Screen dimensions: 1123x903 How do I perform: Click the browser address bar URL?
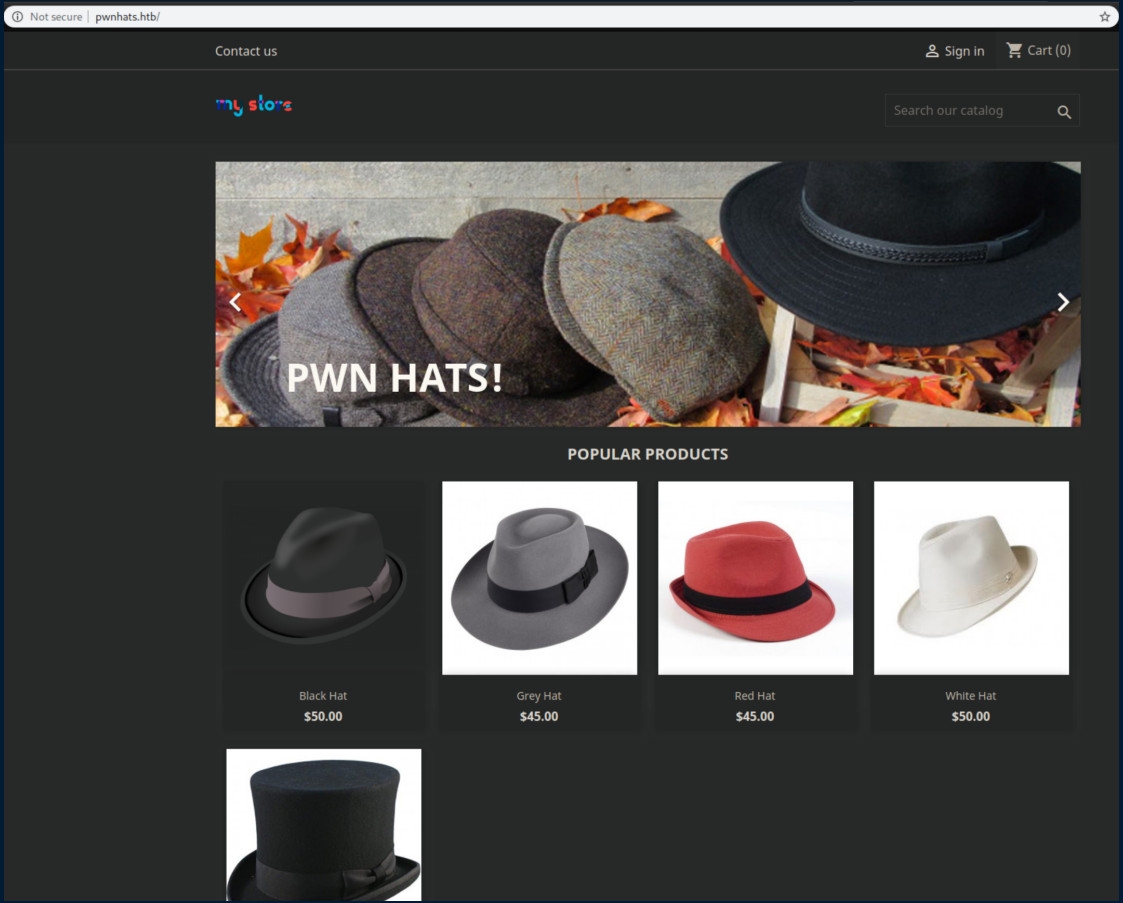pos(128,17)
